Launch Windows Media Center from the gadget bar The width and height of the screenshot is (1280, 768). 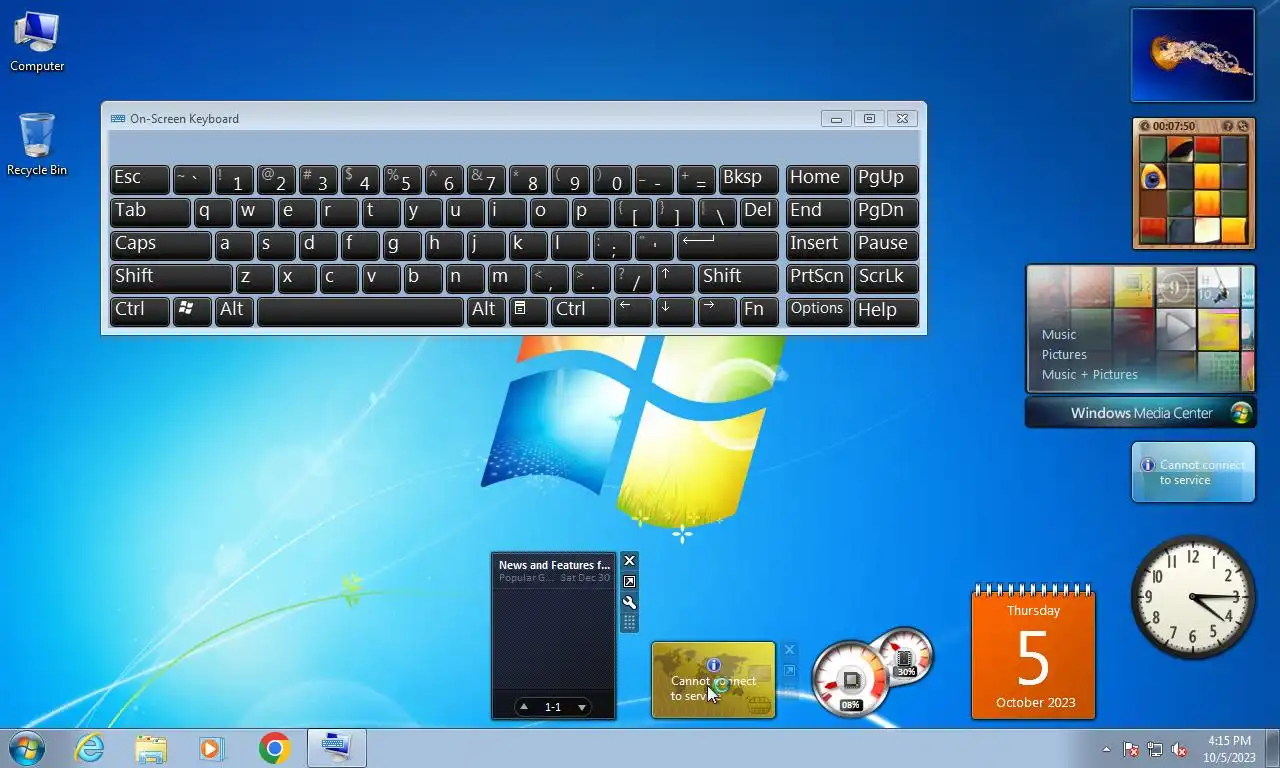click(1141, 412)
